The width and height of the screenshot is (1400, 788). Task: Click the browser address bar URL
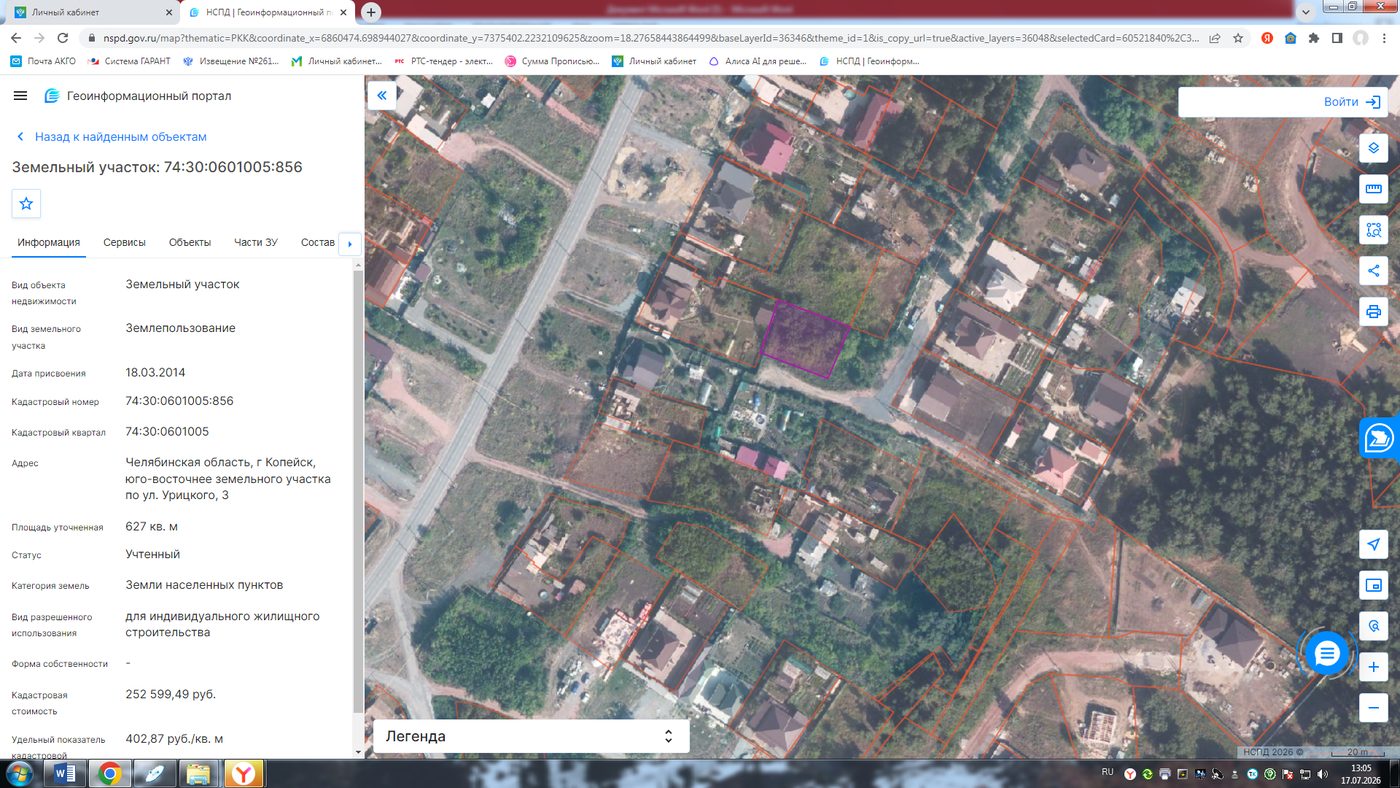(650, 38)
